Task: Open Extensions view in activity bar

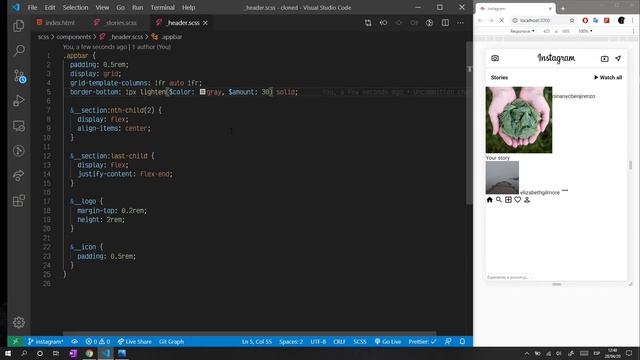Action: pos(19,200)
